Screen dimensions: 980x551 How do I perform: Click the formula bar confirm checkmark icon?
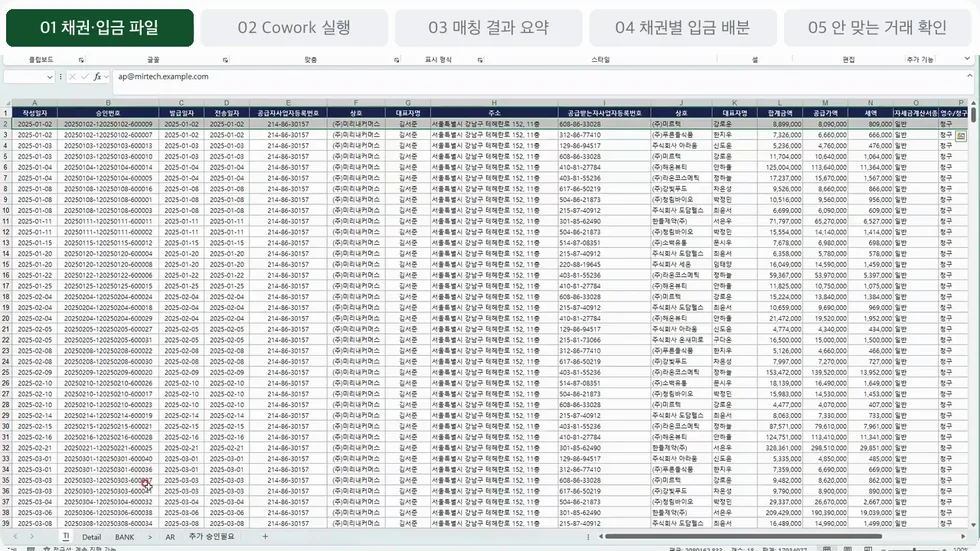point(85,77)
